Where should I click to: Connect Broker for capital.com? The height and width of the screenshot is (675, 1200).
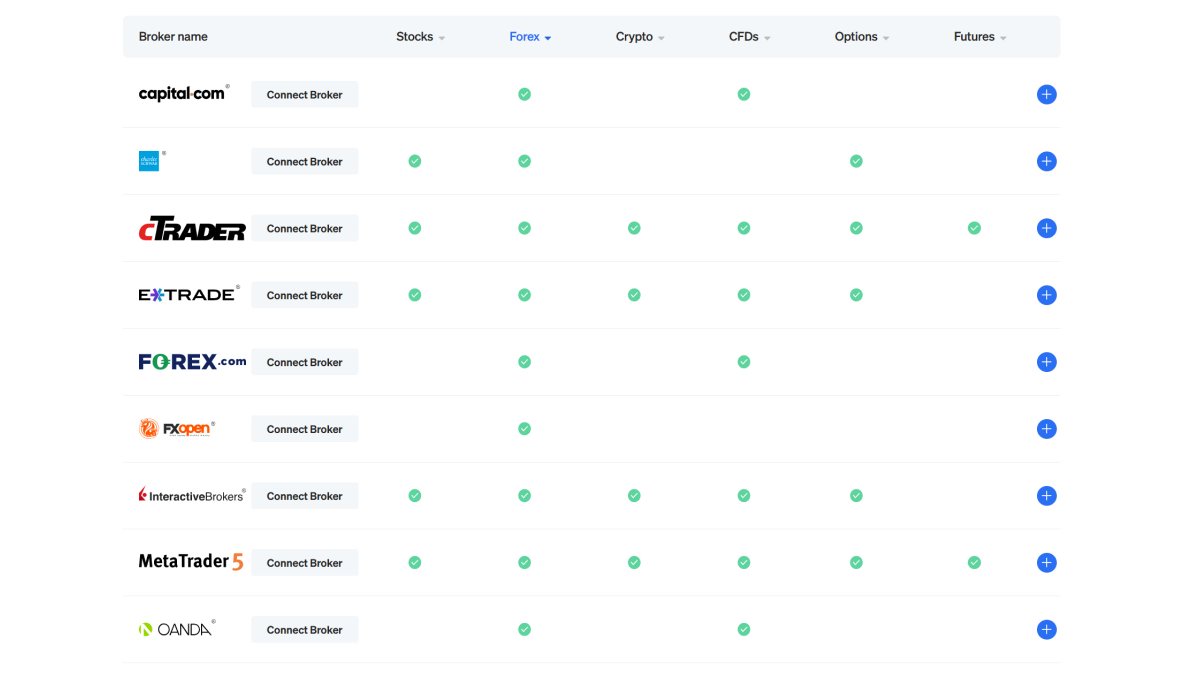(x=305, y=95)
